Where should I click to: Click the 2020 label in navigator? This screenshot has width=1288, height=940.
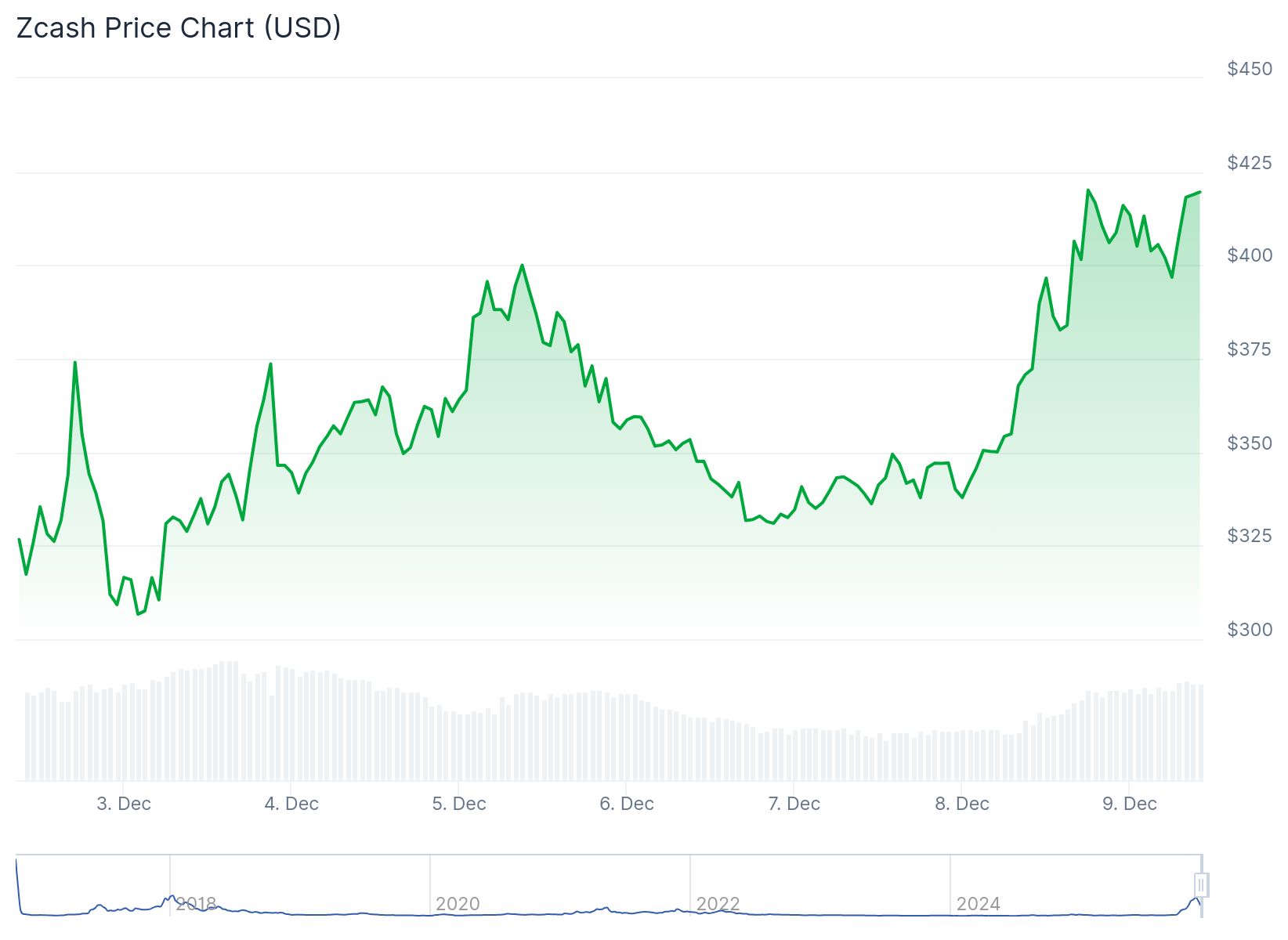pyautogui.click(x=458, y=904)
